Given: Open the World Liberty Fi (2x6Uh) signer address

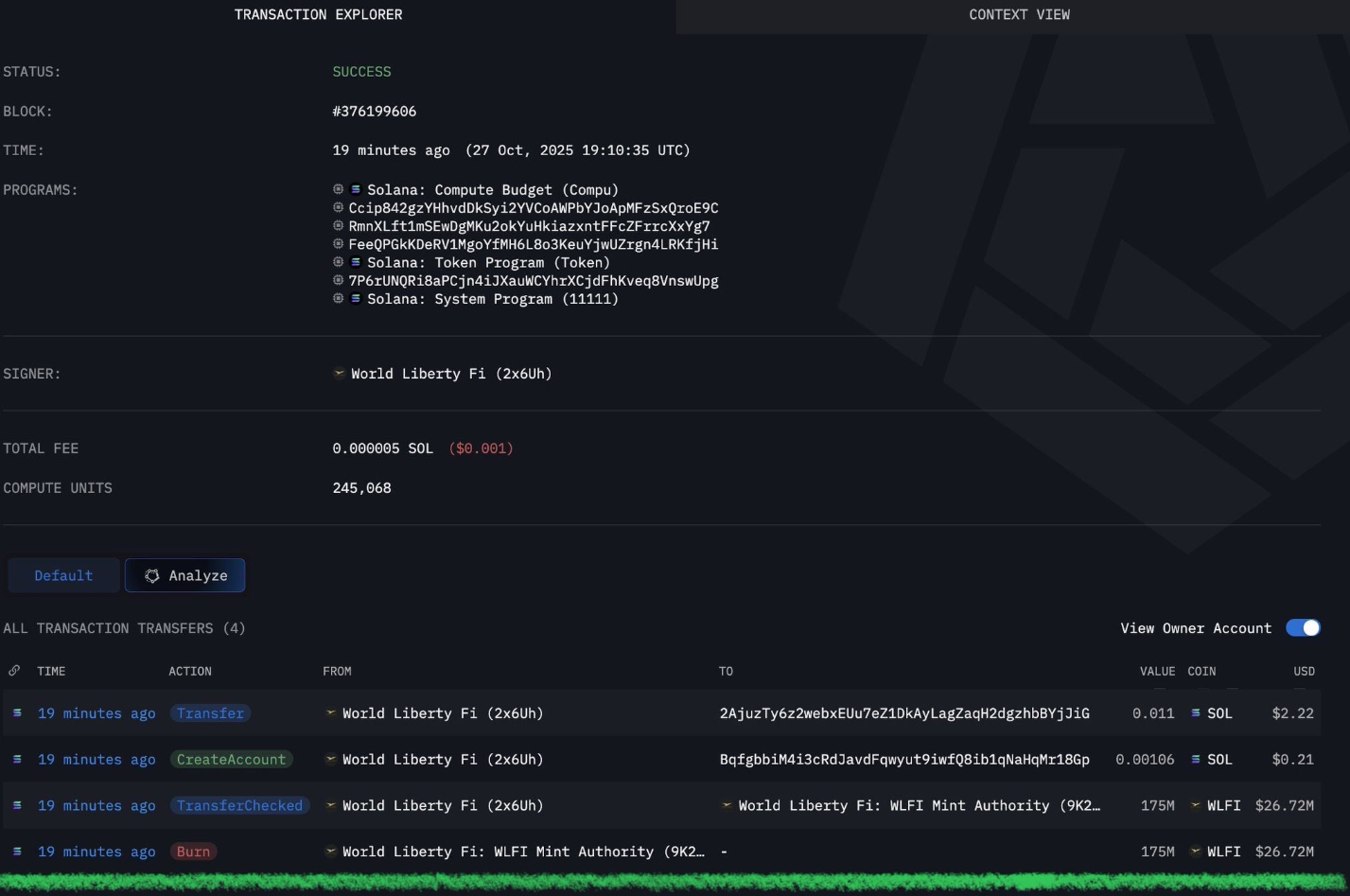Looking at the screenshot, I should pos(450,374).
